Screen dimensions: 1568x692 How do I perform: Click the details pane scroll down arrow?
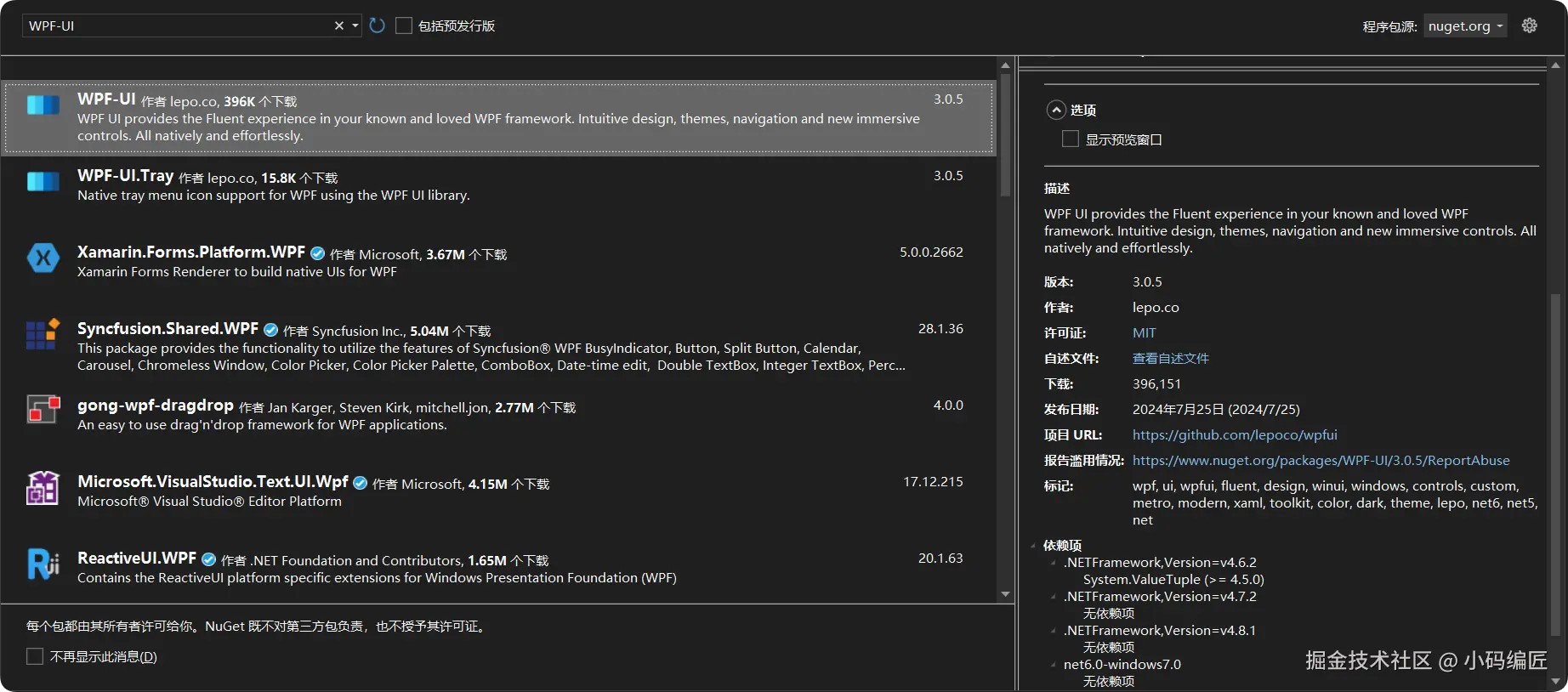pyautogui.click(x=1556, y=682)
